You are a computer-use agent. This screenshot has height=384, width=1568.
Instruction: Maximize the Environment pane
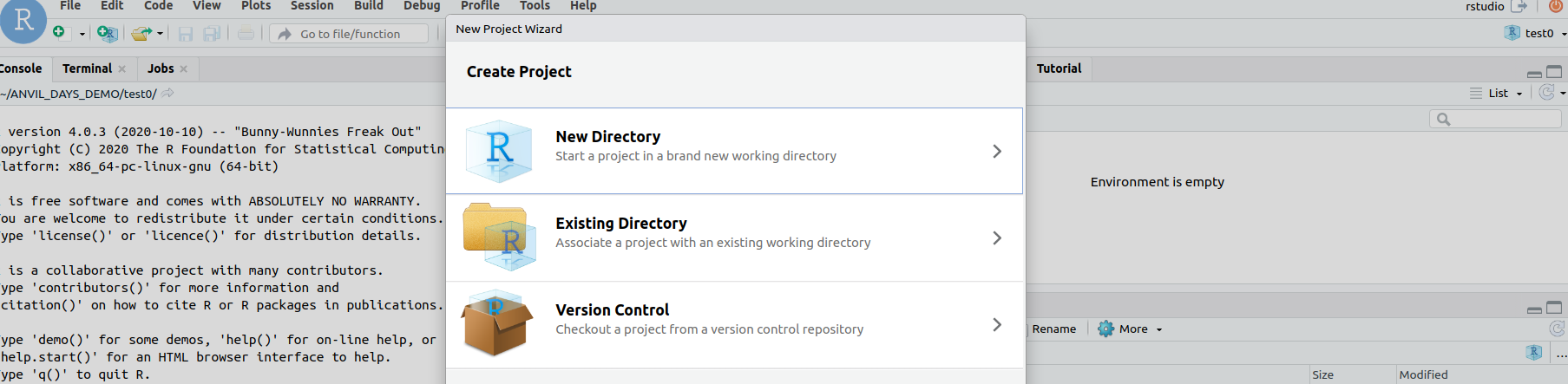pyautogui.click(x=1554, y=72)
